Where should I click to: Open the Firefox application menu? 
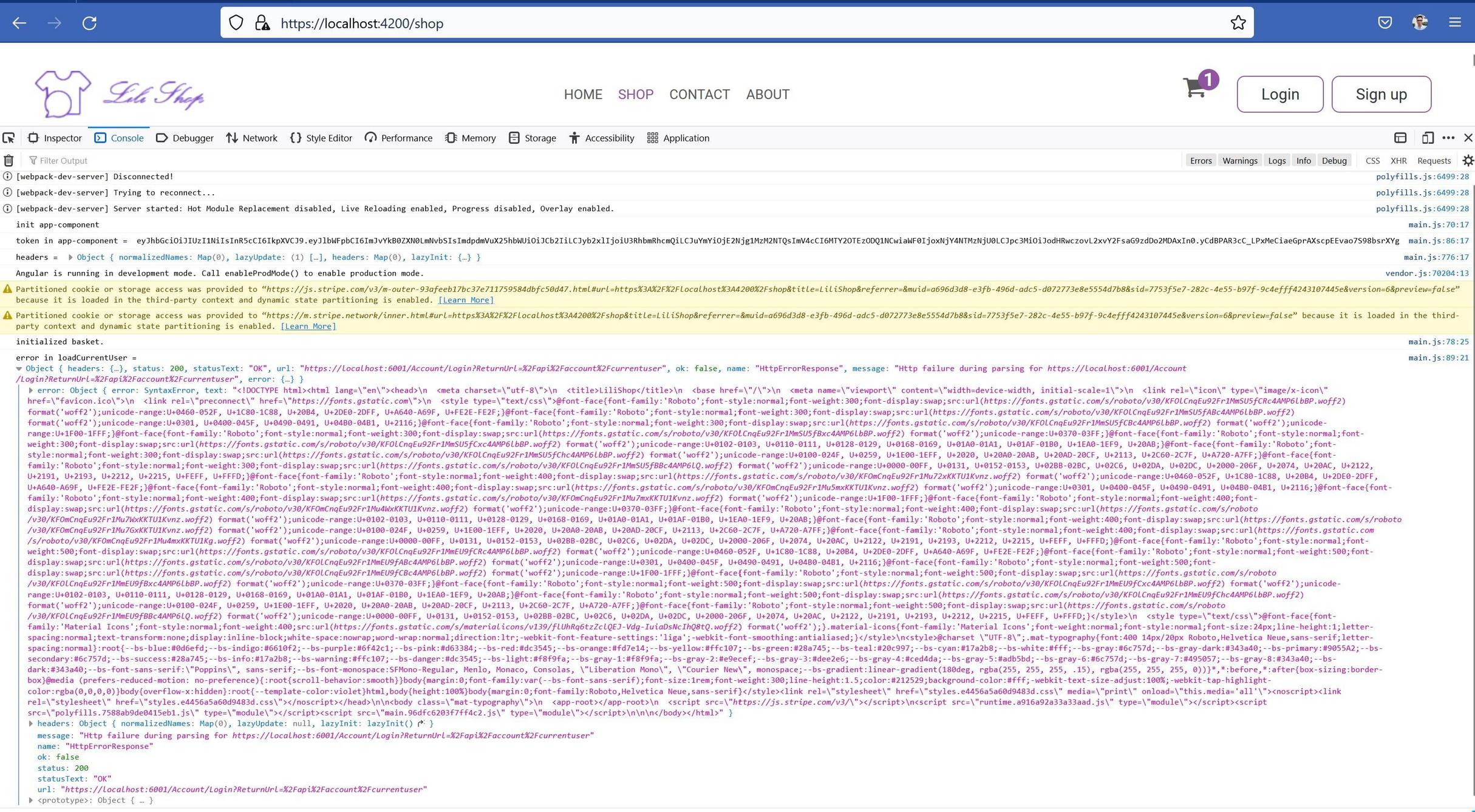[1455, 23]
